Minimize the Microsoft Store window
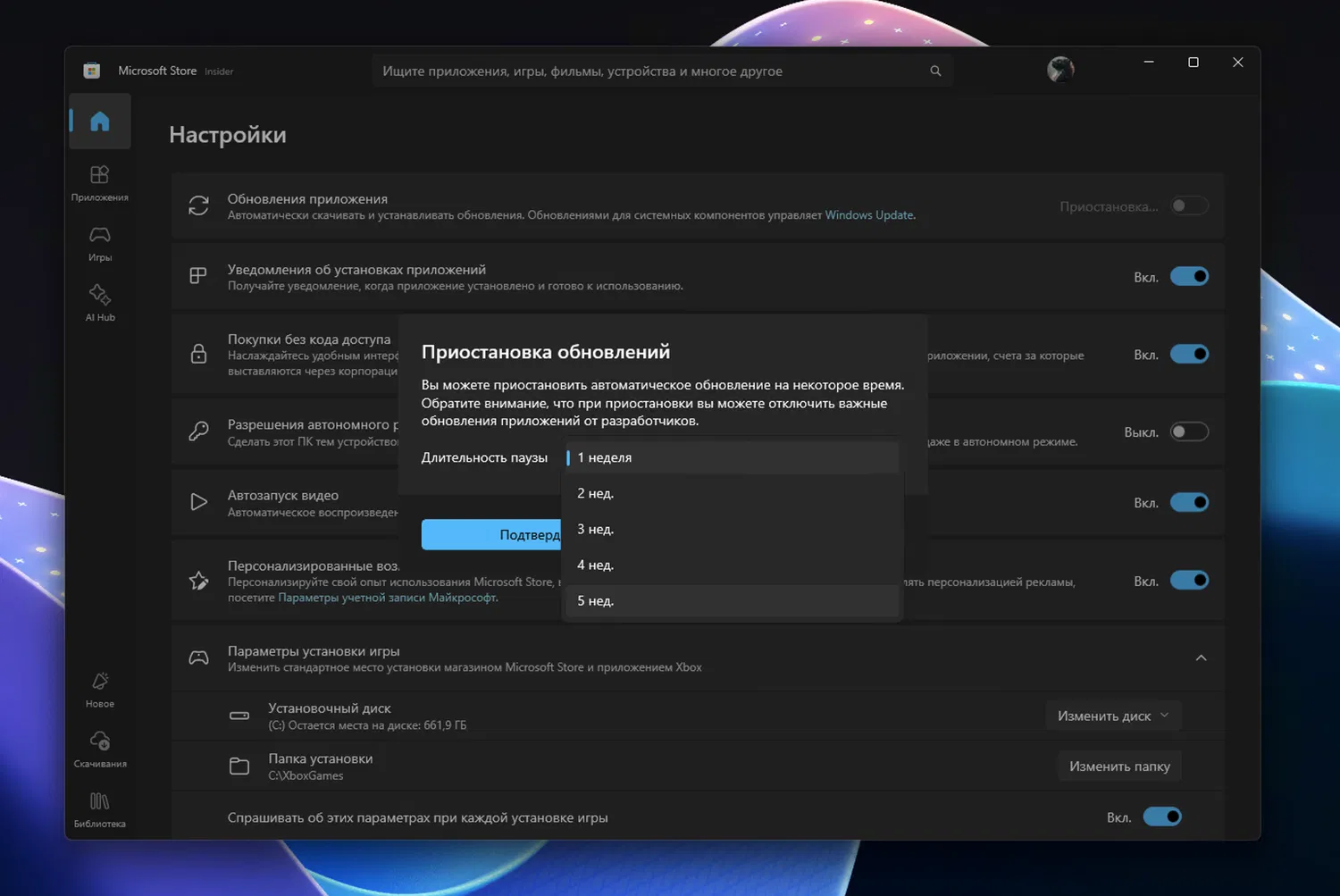This screenshot has height=896, width=1340. pos(1149,63)
